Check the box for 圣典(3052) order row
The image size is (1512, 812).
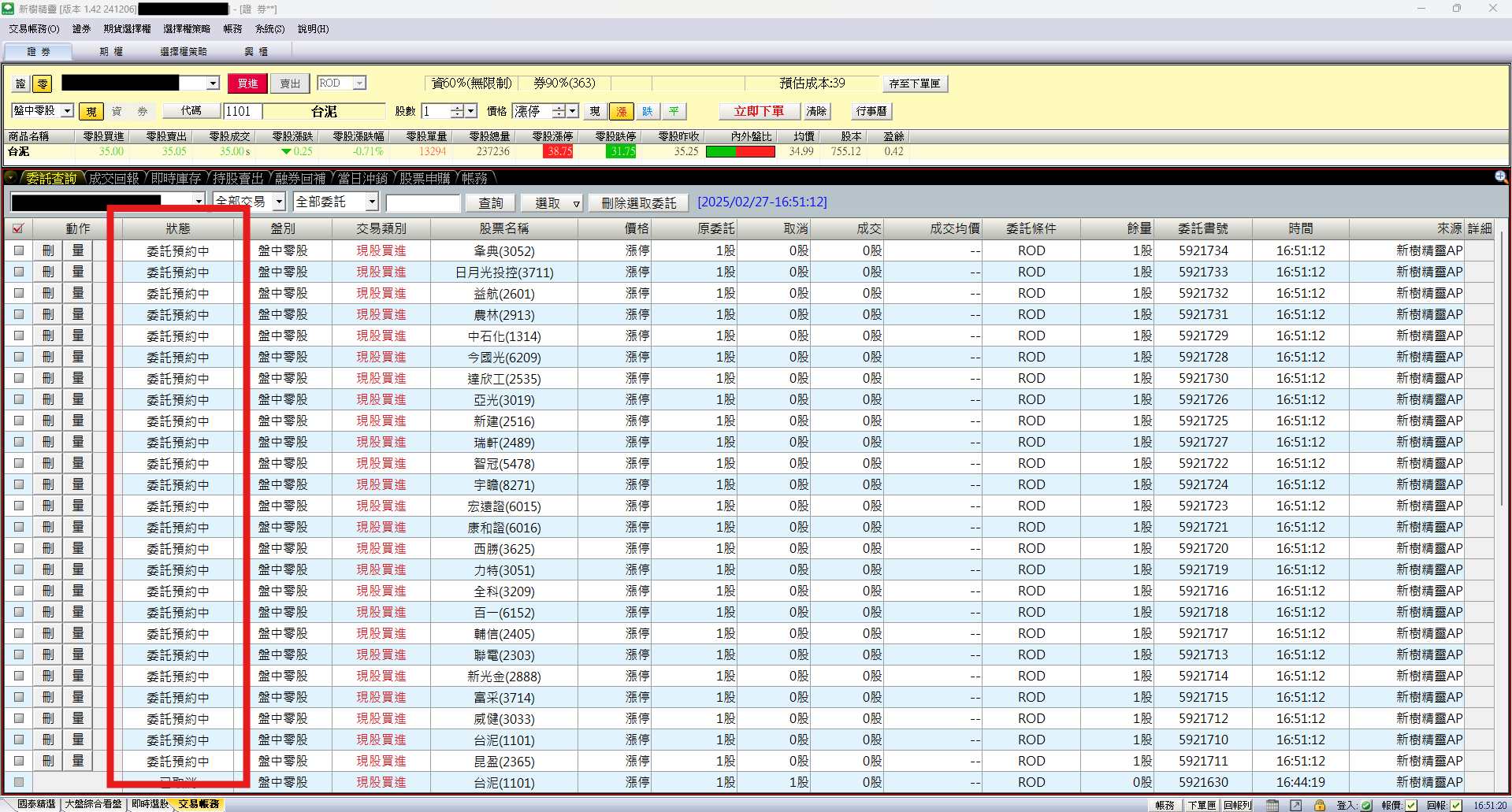click(19, 250)
